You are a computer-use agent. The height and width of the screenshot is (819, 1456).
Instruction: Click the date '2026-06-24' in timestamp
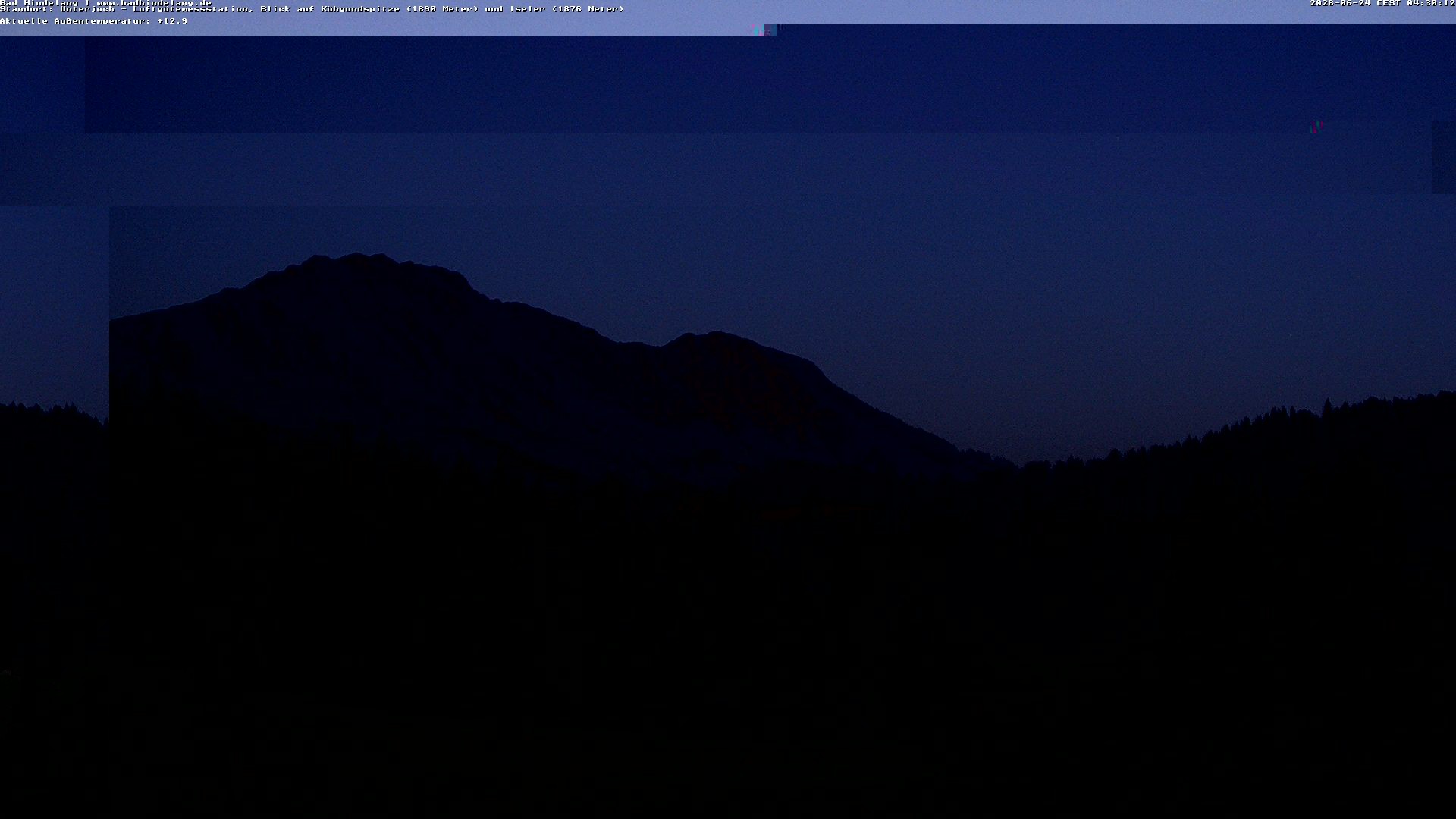click(x=1340, y=3)
